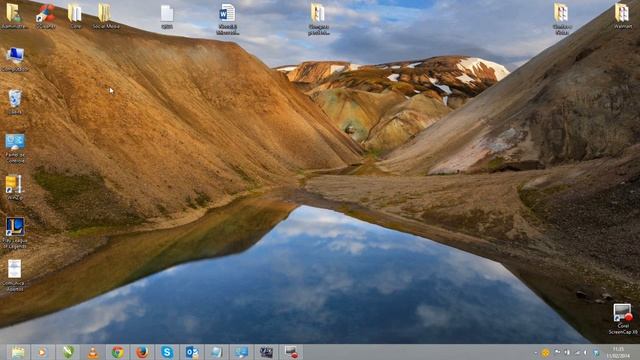Open Mozilla Firefox from the taskbar
Viewport: 640px width, 360px height.
(142, 352)
